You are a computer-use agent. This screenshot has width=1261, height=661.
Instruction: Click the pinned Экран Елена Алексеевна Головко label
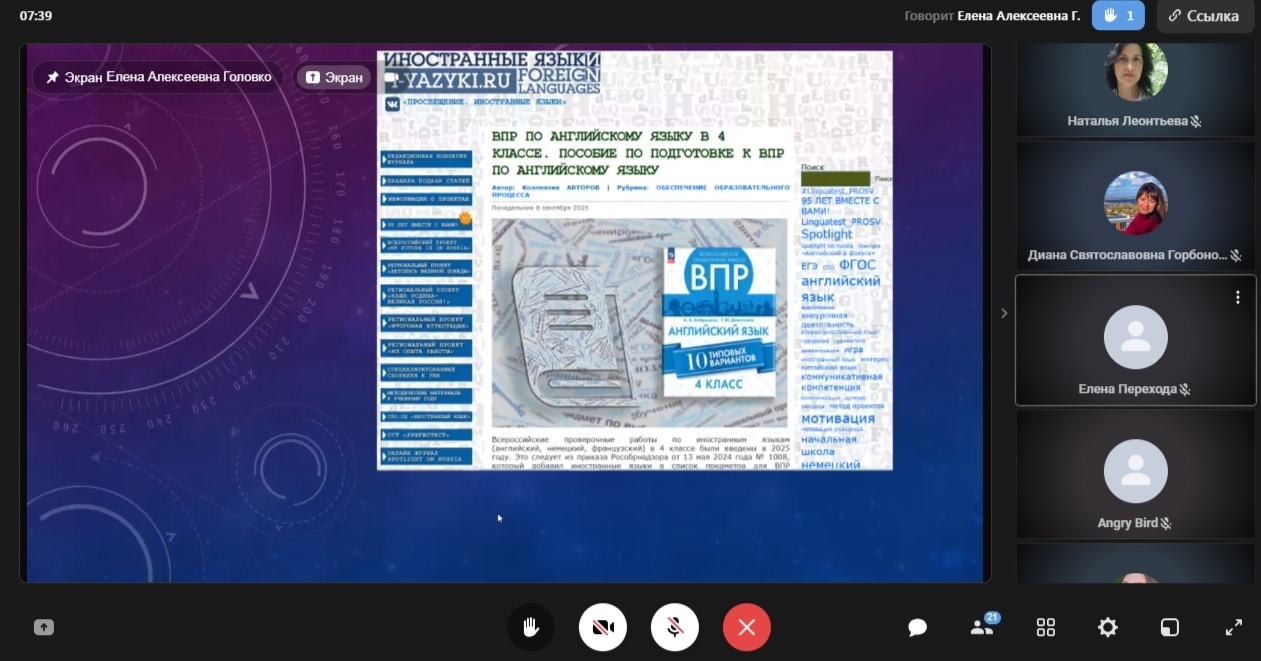click(159, 77)
